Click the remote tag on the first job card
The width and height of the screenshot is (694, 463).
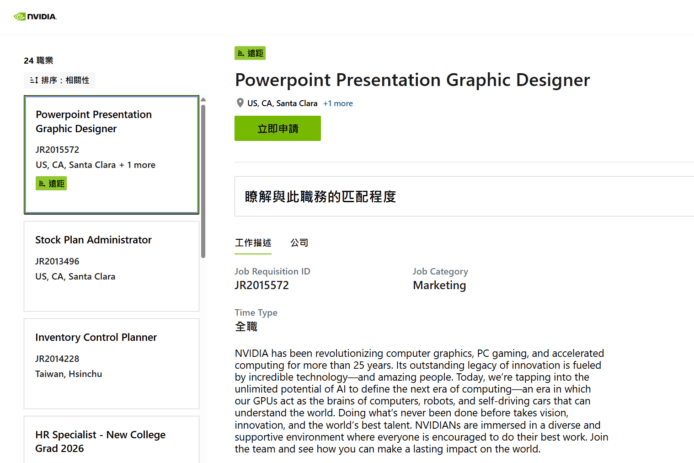pyautogui.click(x=51, y=183)
